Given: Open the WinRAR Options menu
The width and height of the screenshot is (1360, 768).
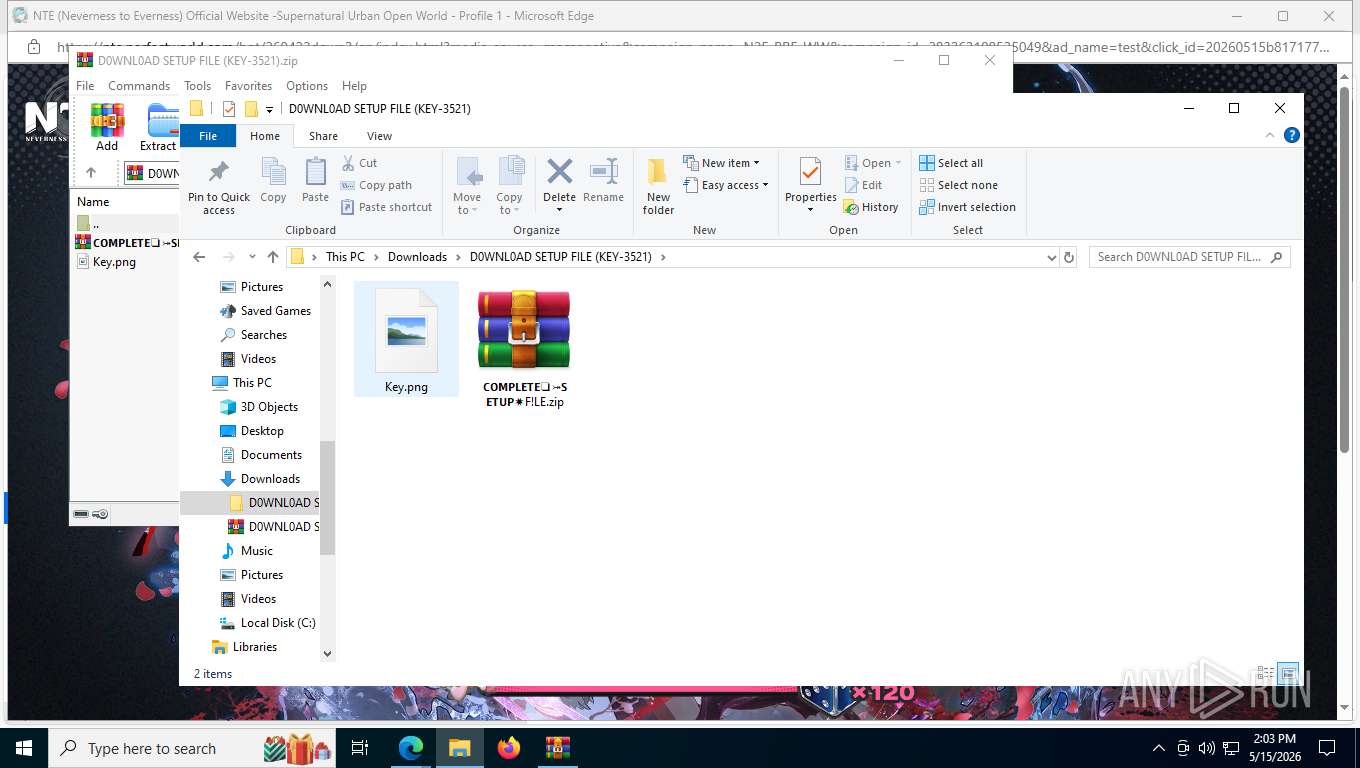Looking at the screenshot, I should pyautogui.click(x=307, y=86).
